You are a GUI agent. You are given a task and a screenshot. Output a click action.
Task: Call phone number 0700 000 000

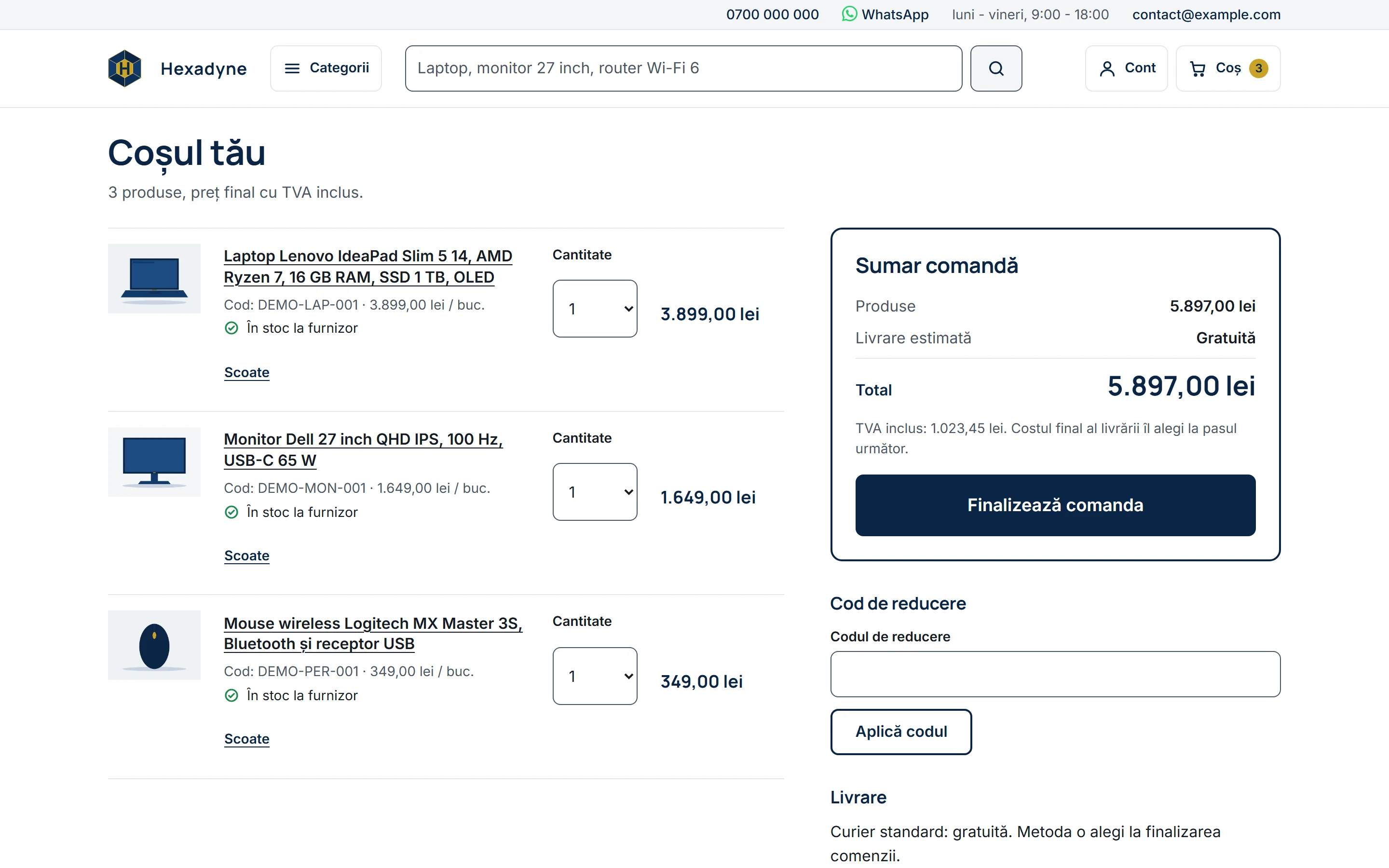tap(772, 14)
